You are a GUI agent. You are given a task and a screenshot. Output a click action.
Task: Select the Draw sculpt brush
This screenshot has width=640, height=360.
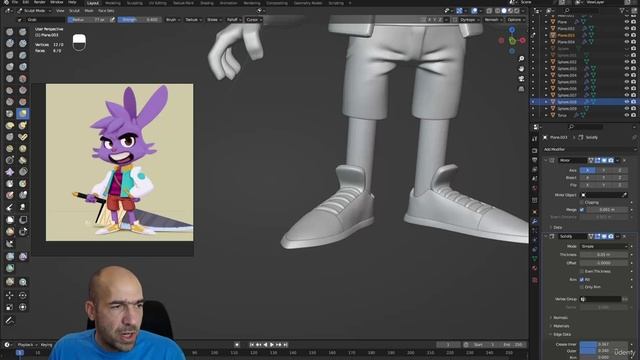coord(10,32)
